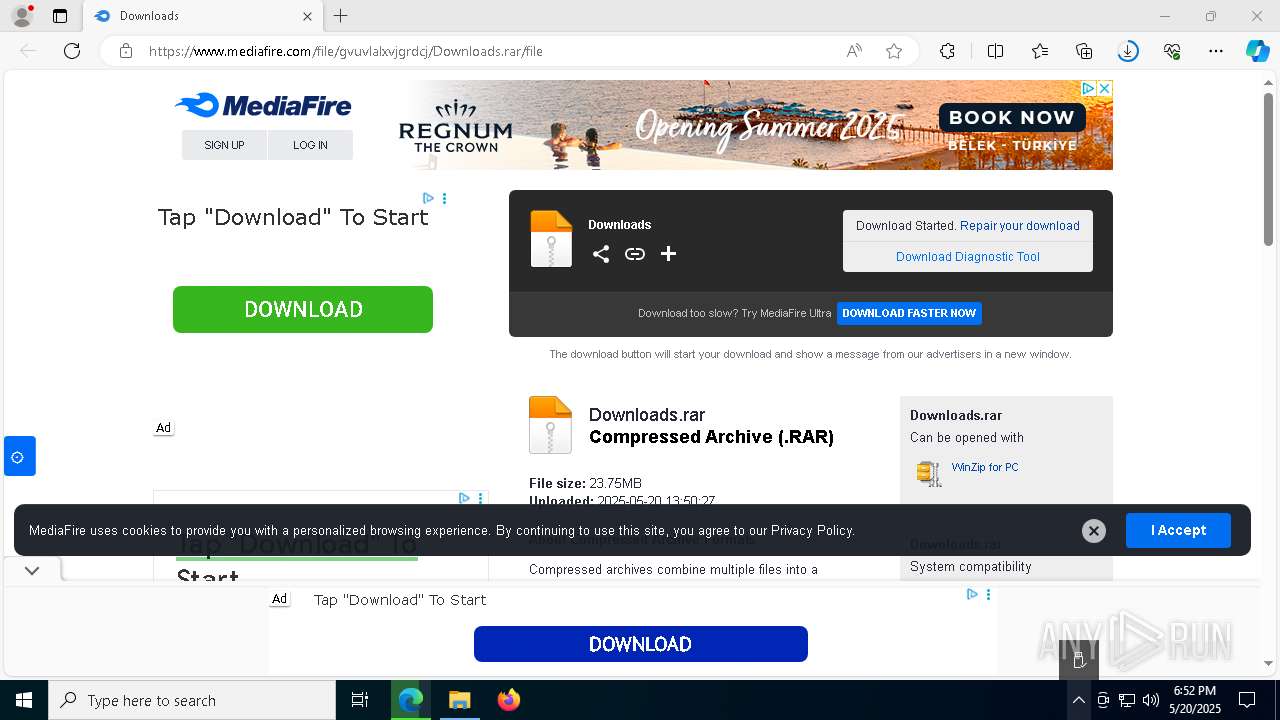The height and width of the screenshot is (720, 1280).
Task: Click the blue DOWNLOAD button at bottom
Action: click(x=640, y=644)
